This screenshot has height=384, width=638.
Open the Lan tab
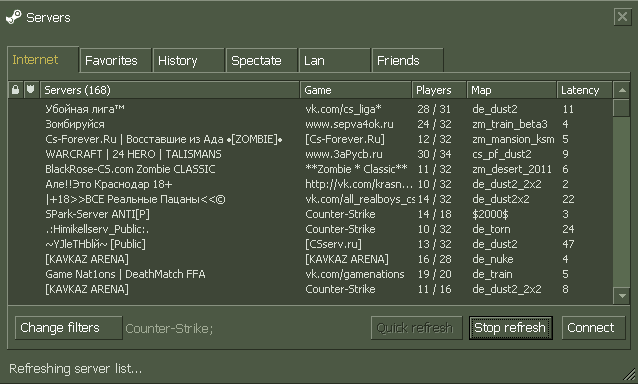(x=334, y=61)
